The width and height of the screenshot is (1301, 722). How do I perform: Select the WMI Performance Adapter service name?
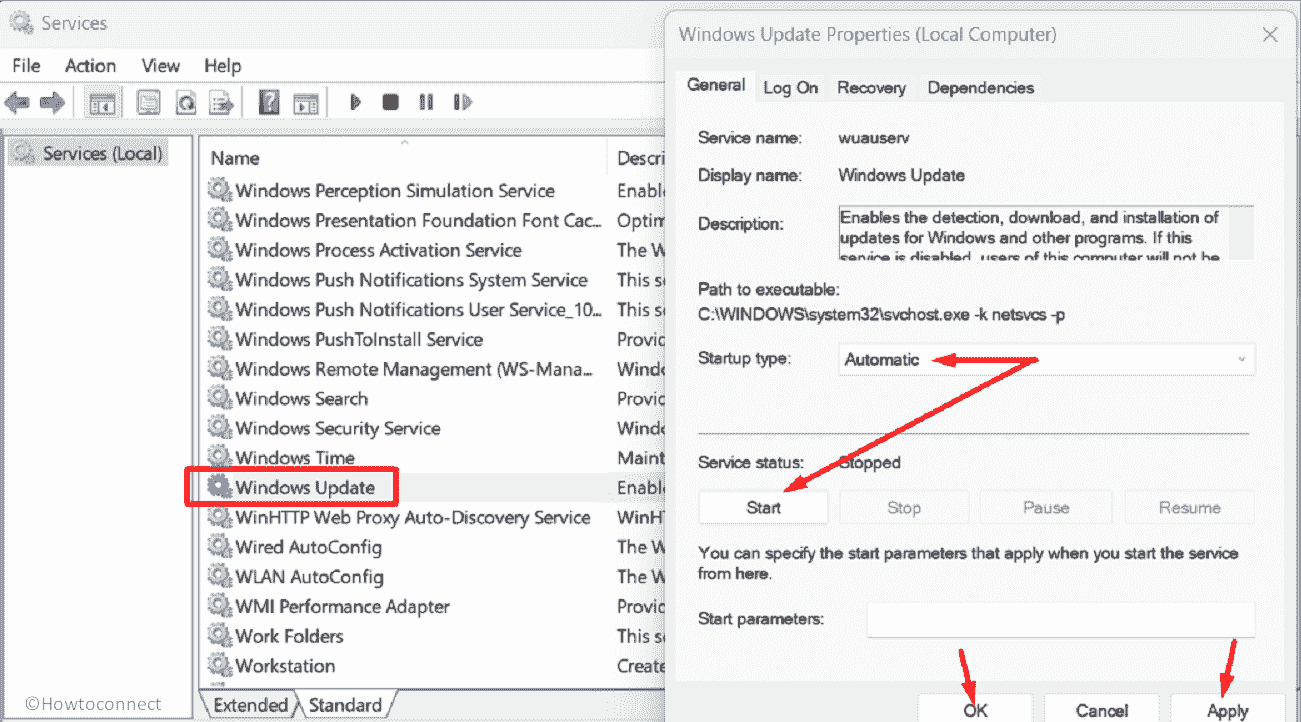[x=342, y=606]
